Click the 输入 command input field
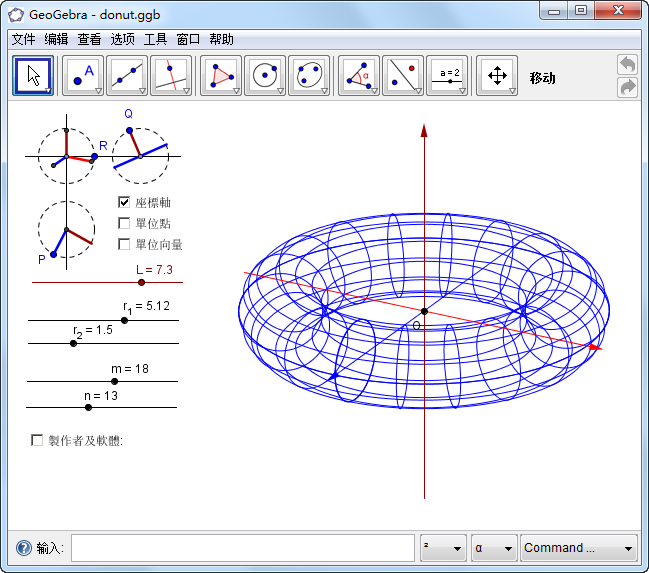This screenshot has height=573, width=649. click(242, 548)
